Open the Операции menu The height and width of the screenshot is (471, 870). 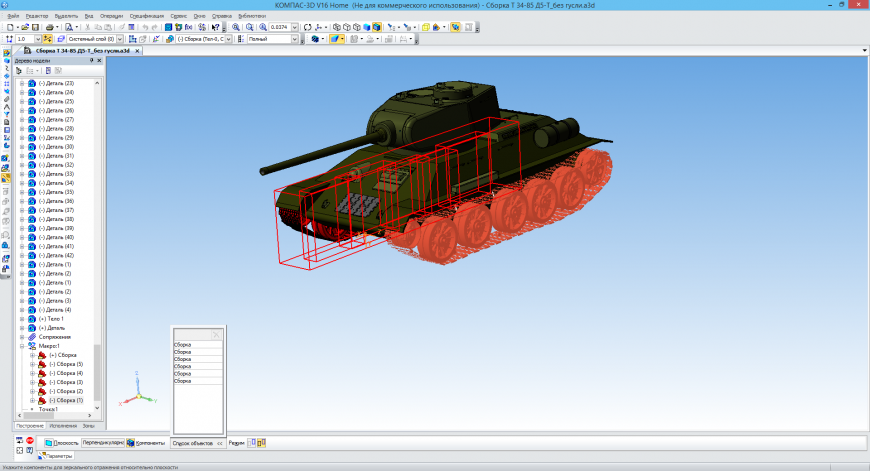(111, 16)
